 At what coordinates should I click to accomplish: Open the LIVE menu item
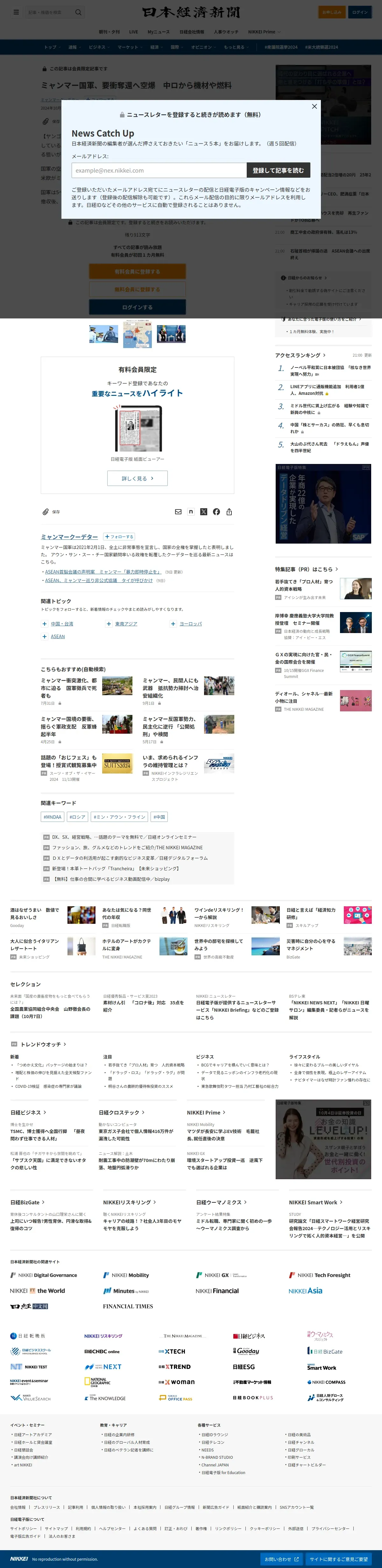tap(133, 32)
